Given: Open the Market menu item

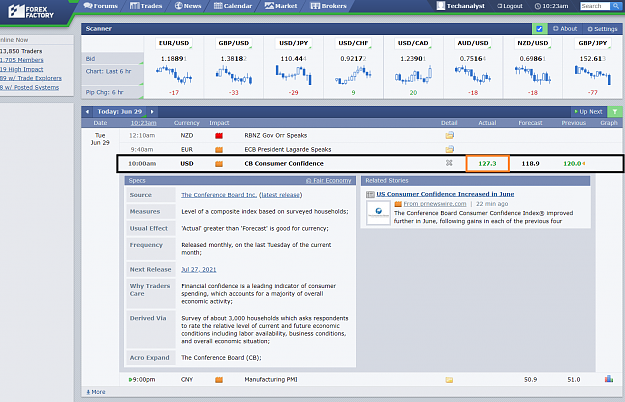Looking at the screenshot, I should click(x=281, y=6).
